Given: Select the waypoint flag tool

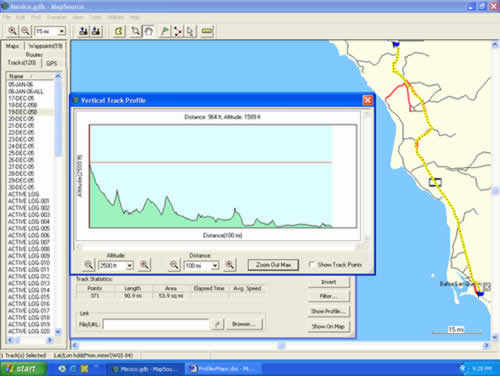Looking at the screenshot, I should click(164, 31).
